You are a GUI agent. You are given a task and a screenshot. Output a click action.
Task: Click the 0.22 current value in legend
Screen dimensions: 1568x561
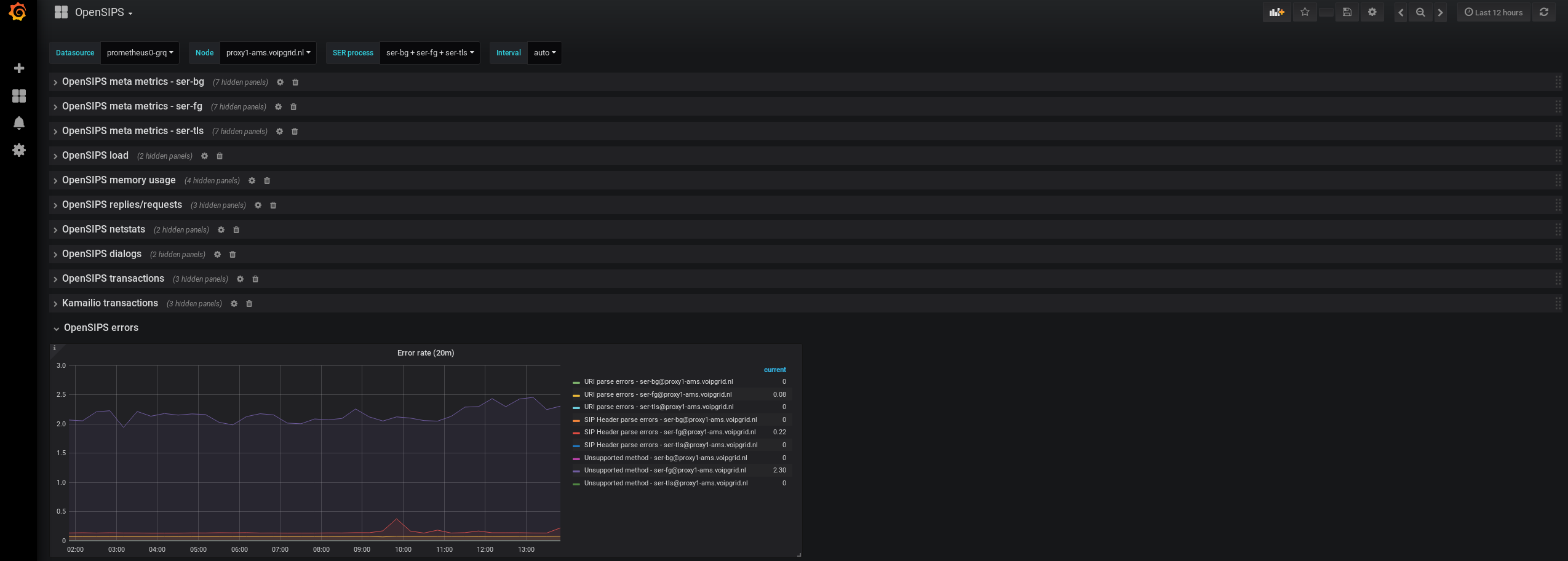pyautogui.click(x=779, y=432)
